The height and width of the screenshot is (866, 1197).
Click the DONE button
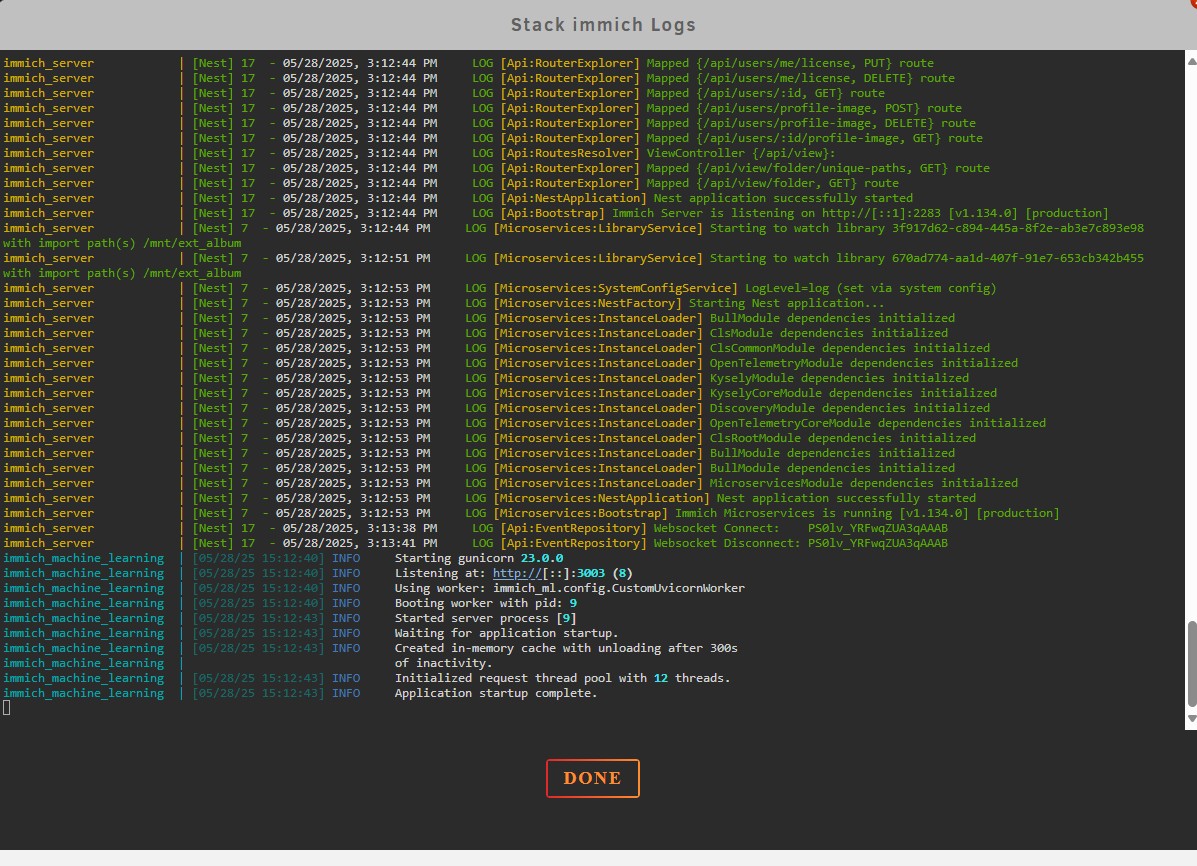(592, 778)
